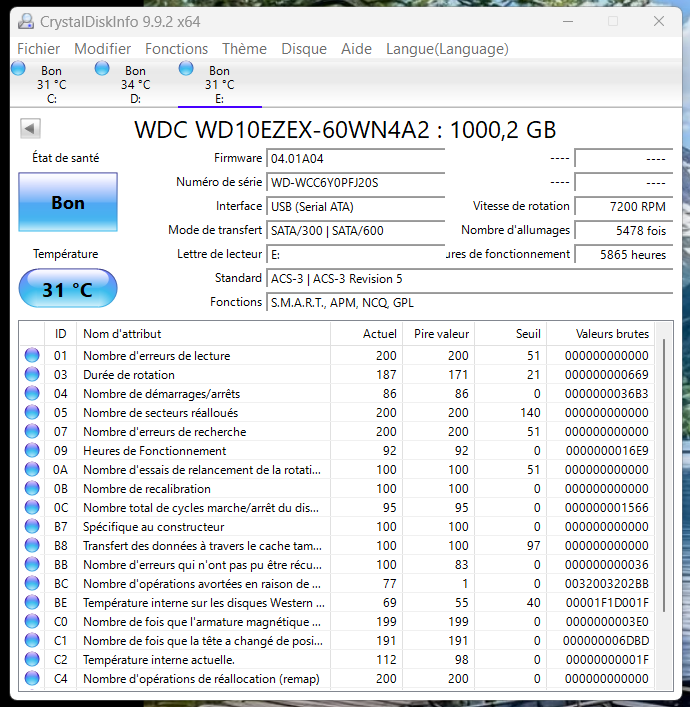Select the E: drive tab

coord(220,83)
